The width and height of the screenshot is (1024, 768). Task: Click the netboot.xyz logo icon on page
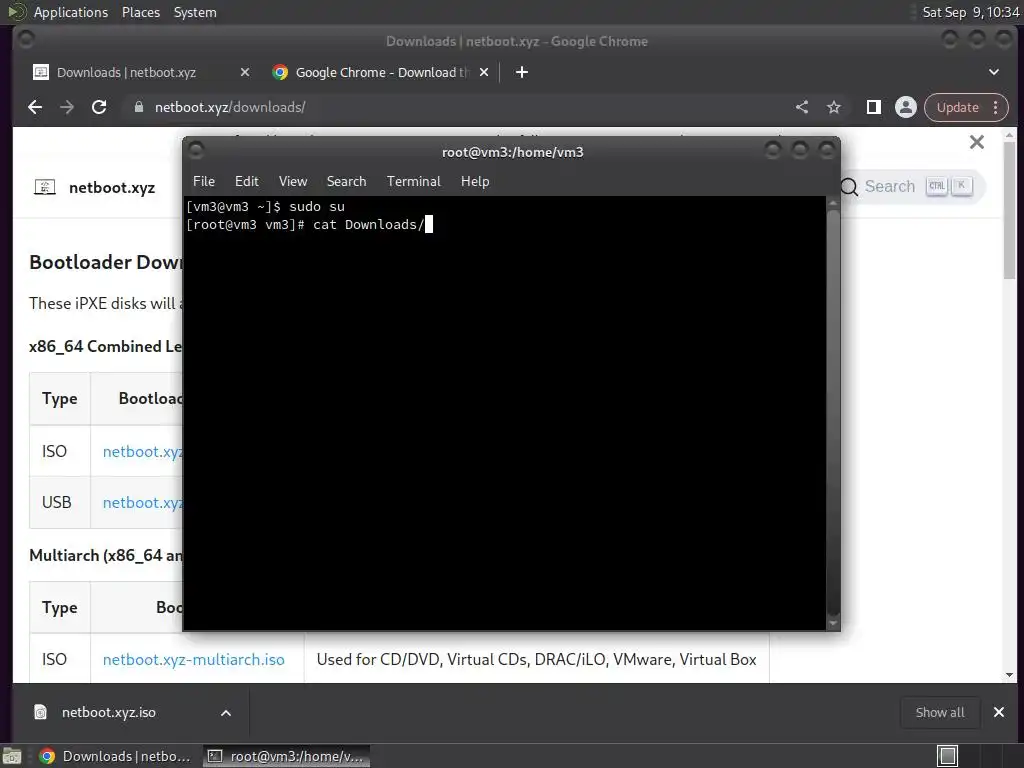[44, 187]
